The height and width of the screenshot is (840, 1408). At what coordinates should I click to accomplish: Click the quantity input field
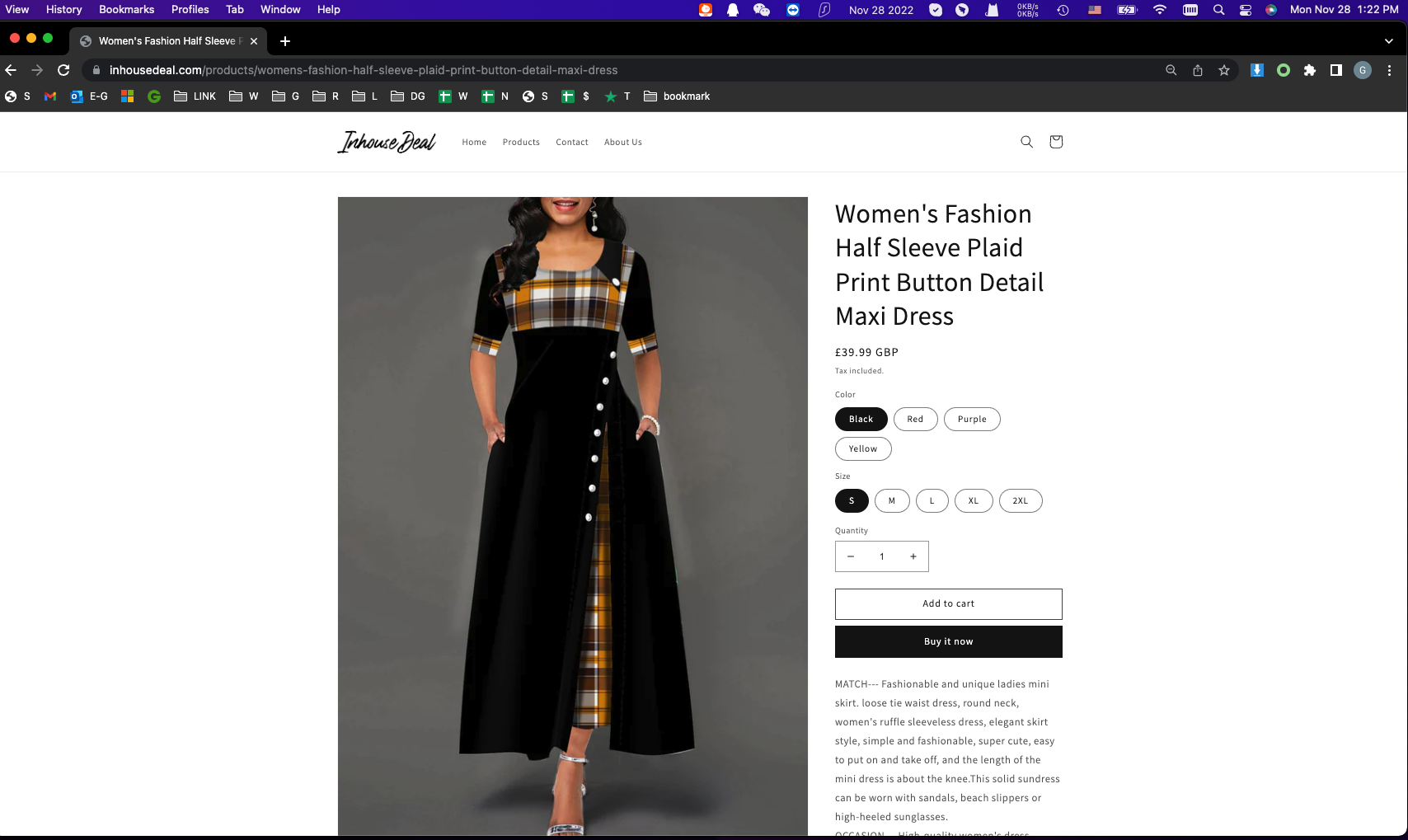(882, 556)
